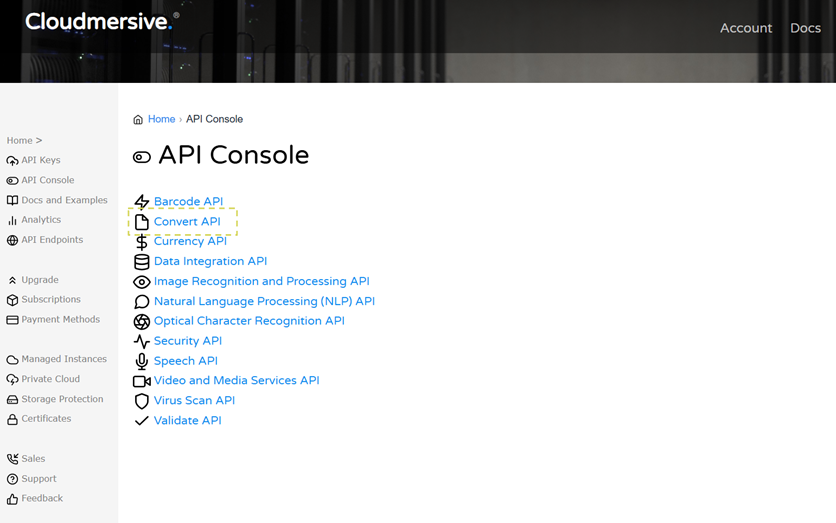Viewport: 836px width, 523px height.
Task: Open the Security API link
Action: [x=188, y=341]
